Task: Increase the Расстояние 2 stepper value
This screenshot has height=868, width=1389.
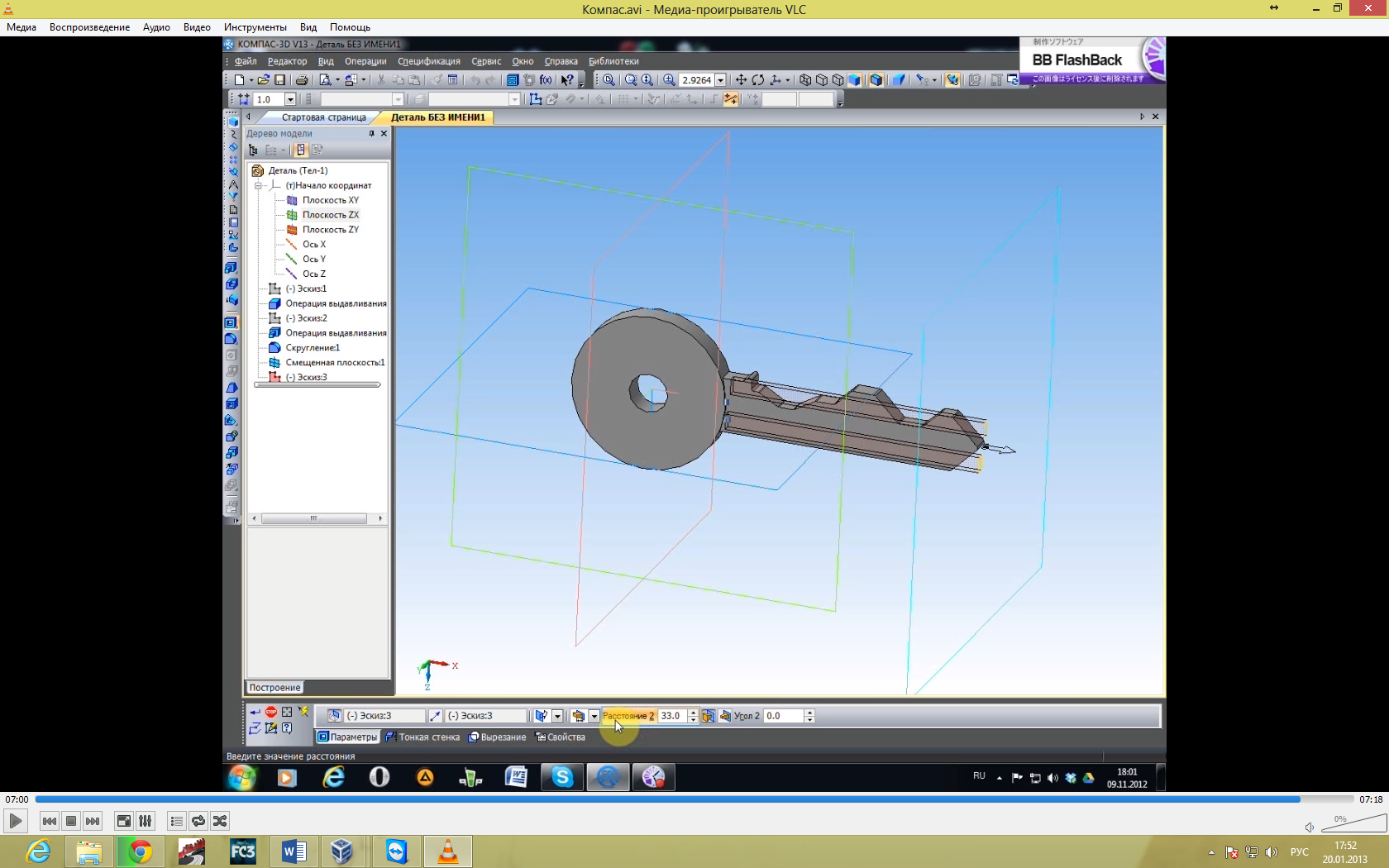Action: [x=693, y=713]
